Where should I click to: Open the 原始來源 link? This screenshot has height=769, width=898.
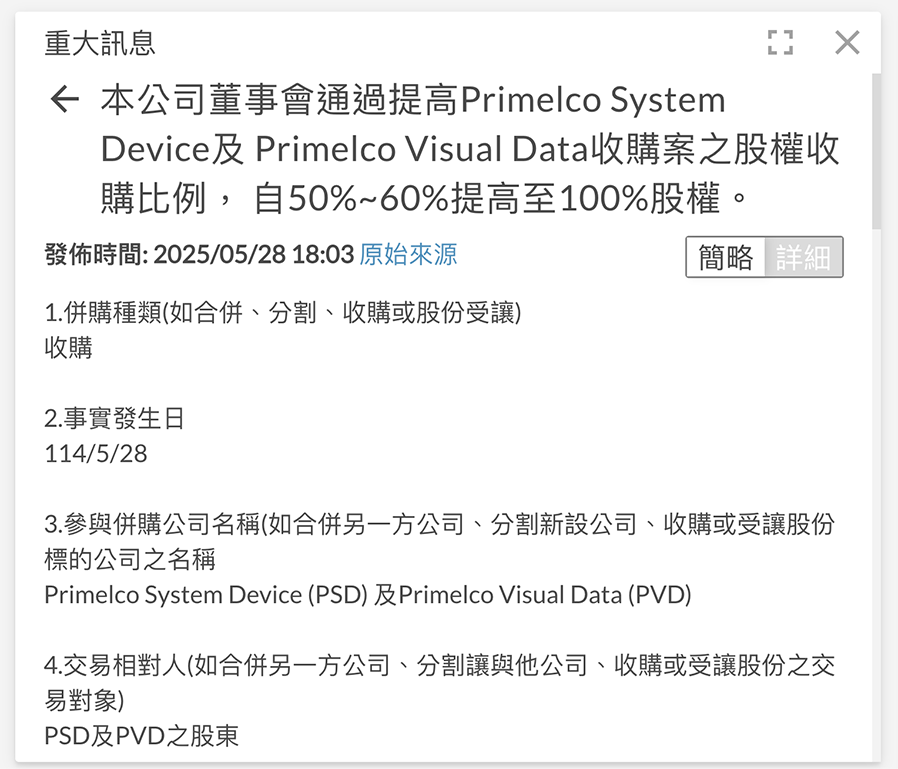click(408, 255)
